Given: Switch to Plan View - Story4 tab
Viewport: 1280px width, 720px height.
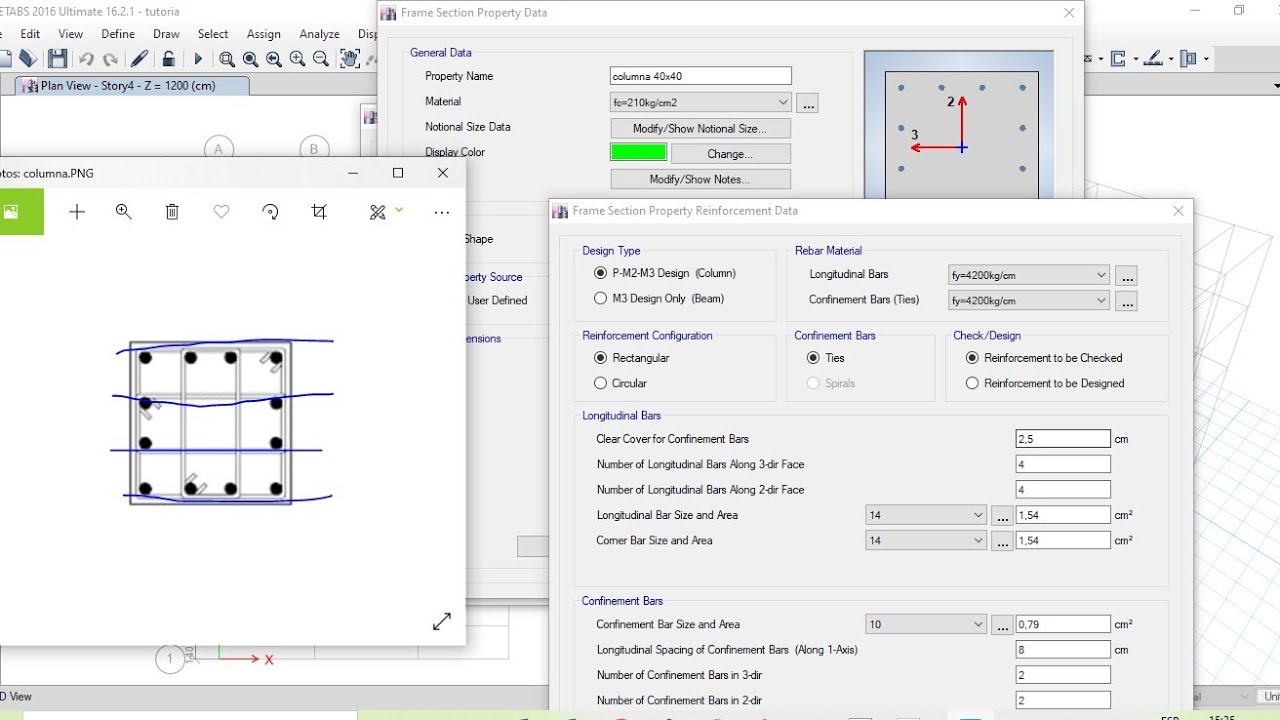Looking at the screenshot, I should (130, 86).
